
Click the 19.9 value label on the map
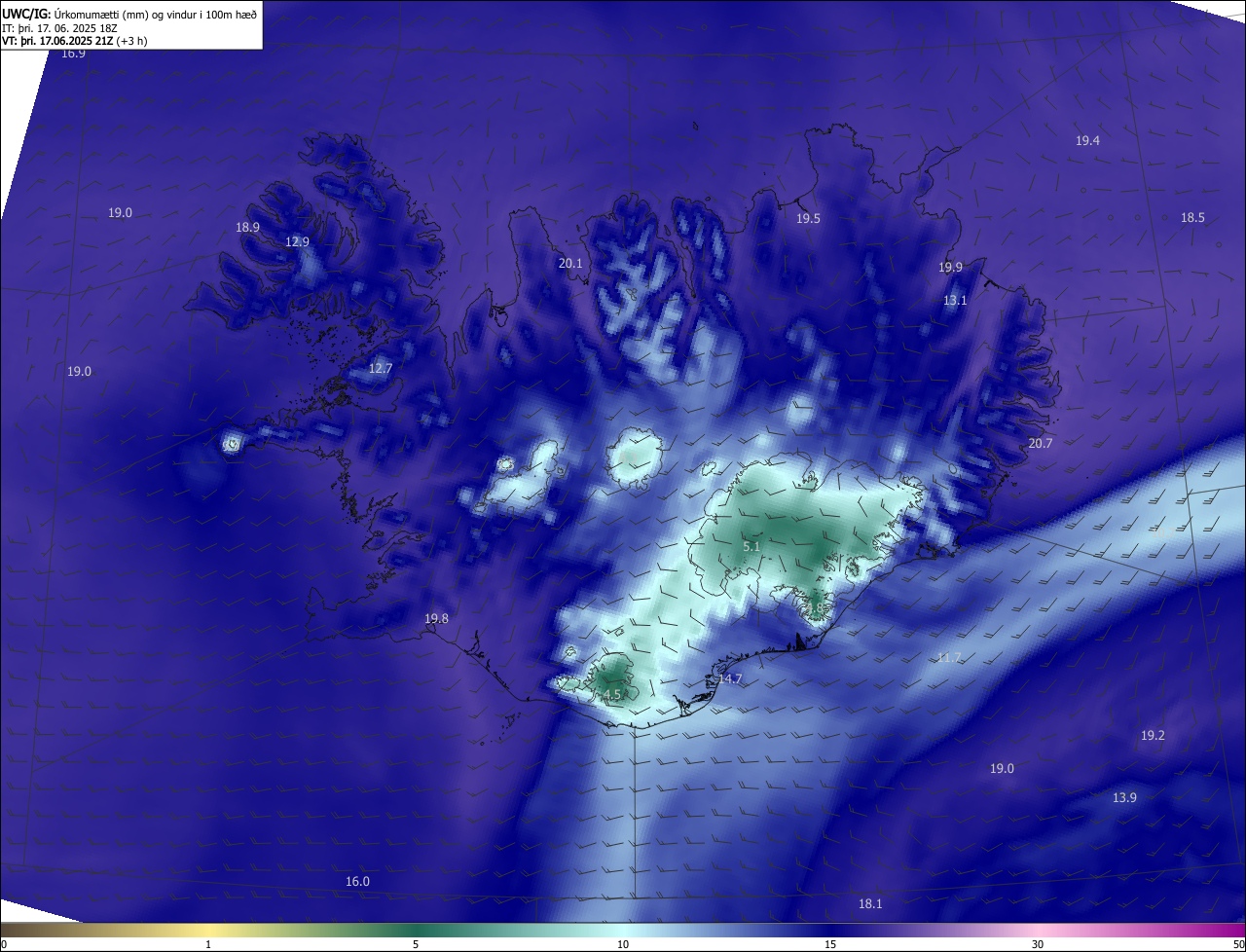pos(950,268)
